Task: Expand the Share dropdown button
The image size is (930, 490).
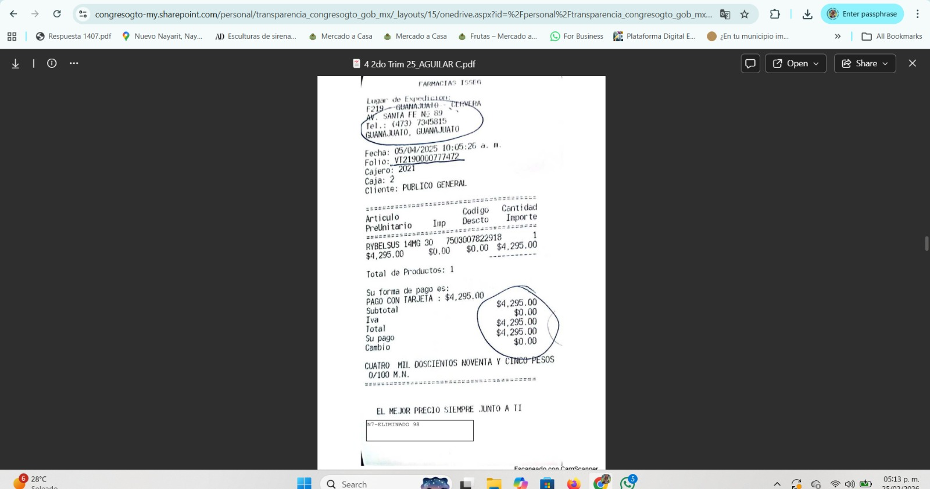Action: click(866, 63)
